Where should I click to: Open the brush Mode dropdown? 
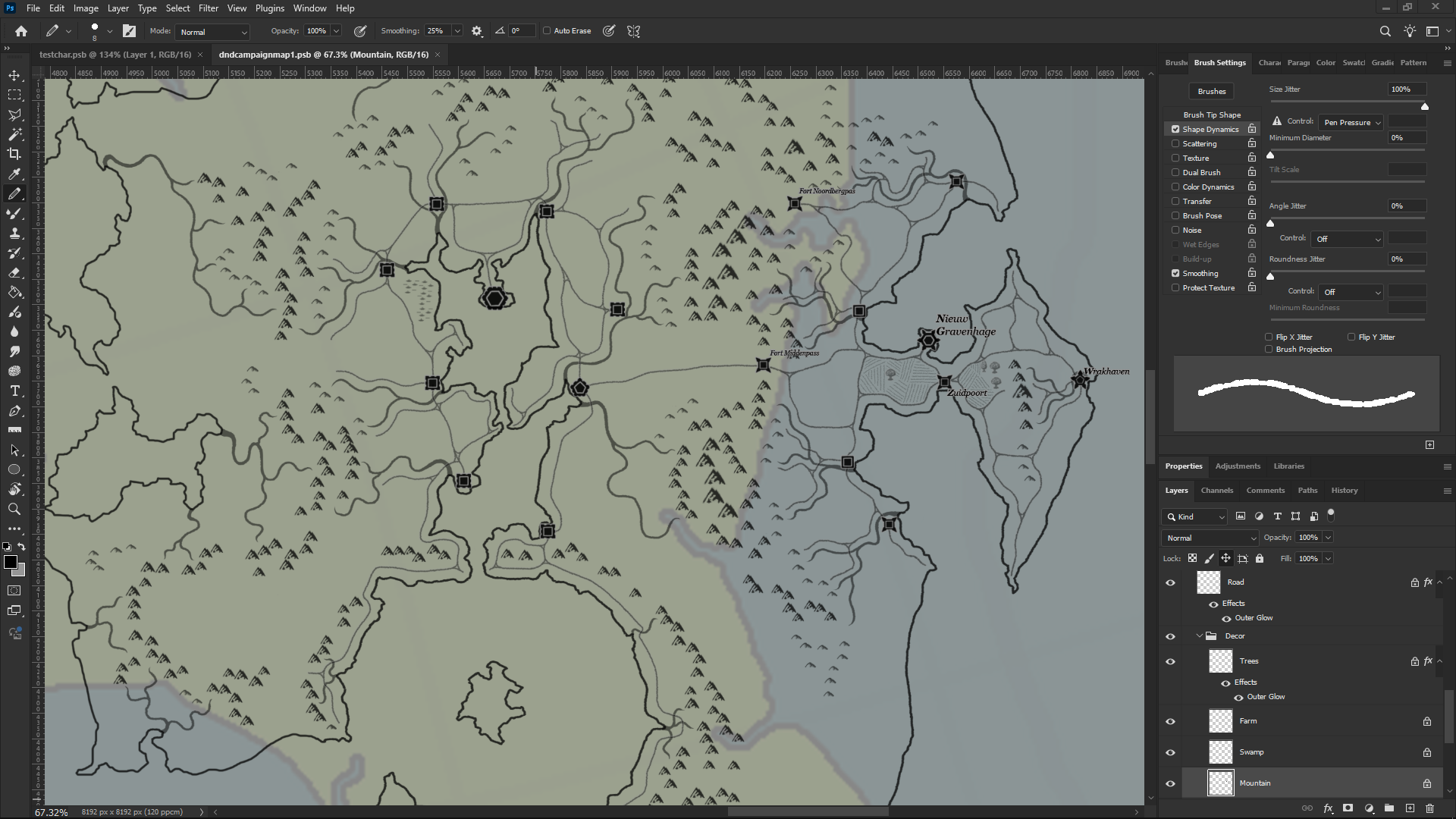coord(213,32)
